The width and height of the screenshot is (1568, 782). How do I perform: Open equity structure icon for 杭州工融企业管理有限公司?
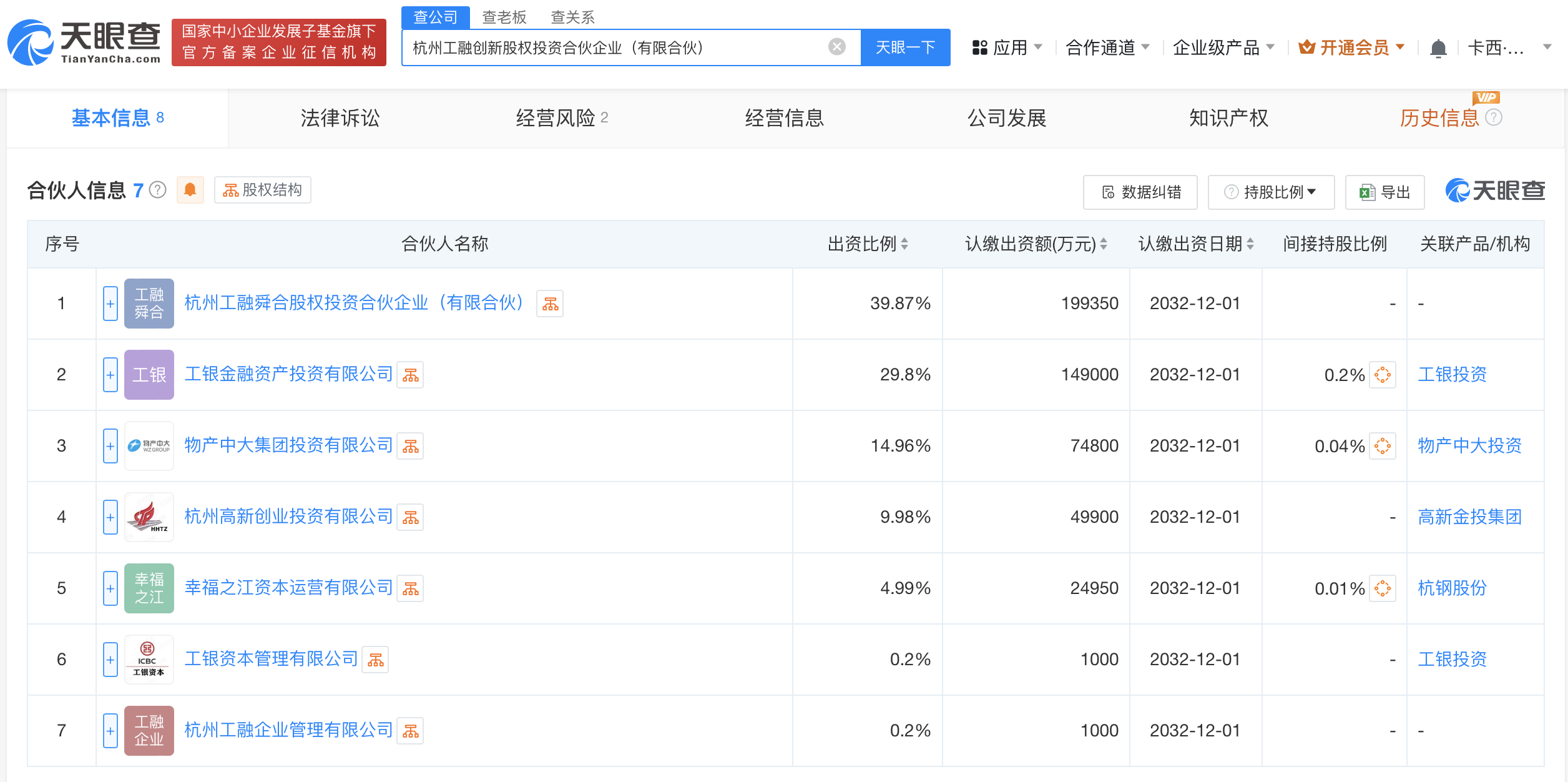[410, 731]
